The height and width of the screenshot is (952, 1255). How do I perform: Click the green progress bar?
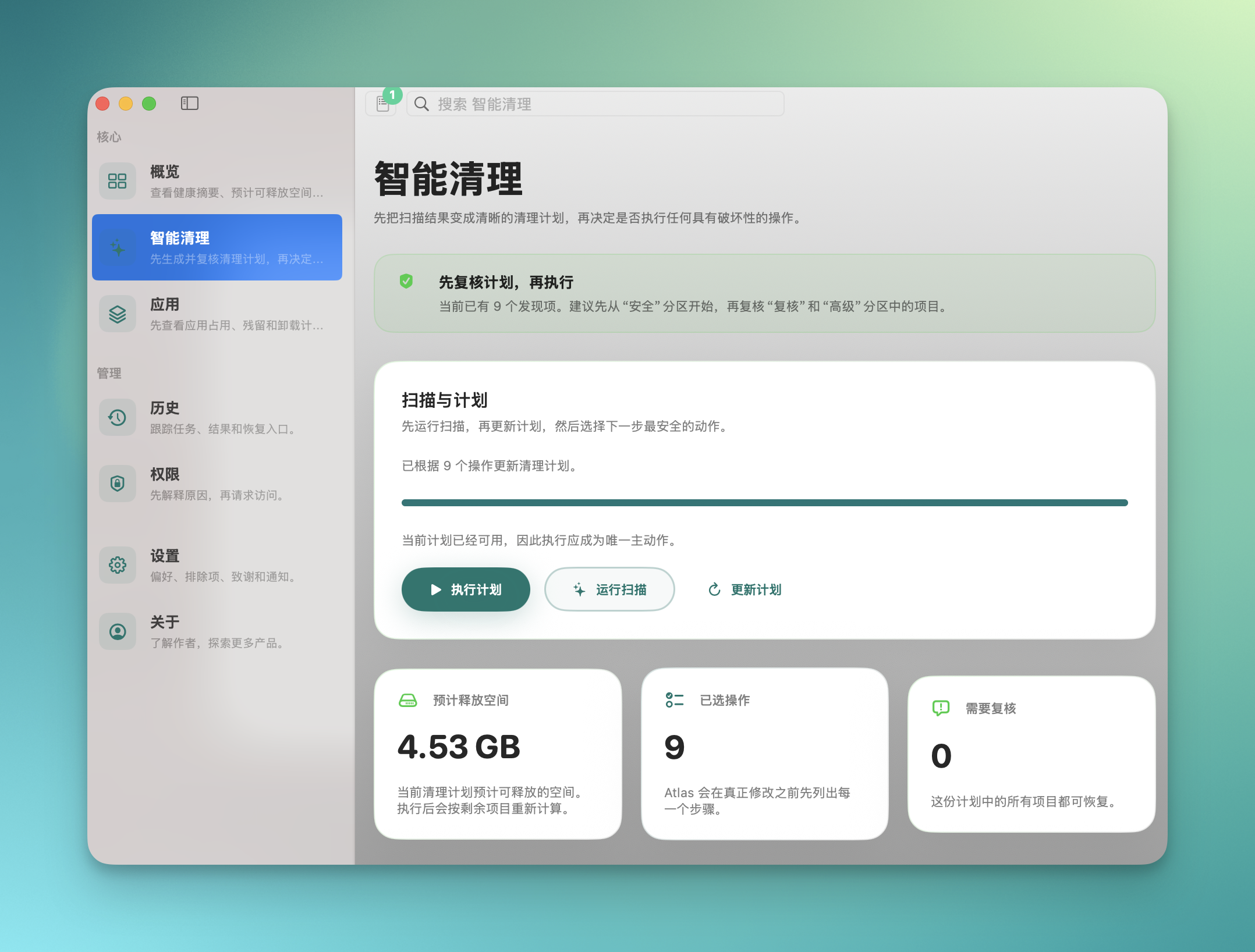tap(764, 502)
